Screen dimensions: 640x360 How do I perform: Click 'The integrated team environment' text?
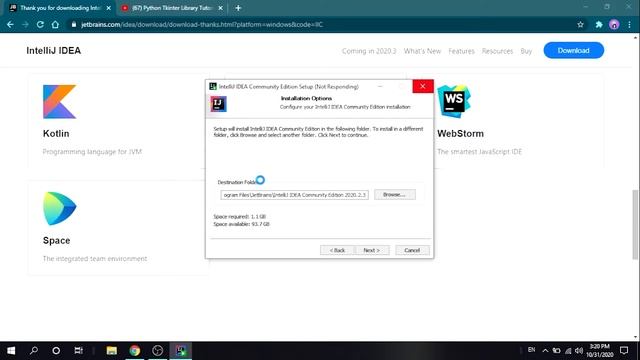point(95,259)
